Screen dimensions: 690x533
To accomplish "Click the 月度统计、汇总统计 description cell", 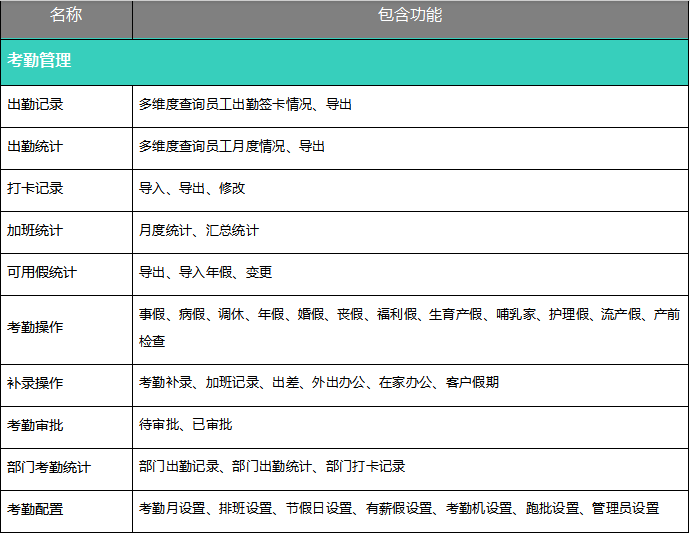I will coord(199,230).
